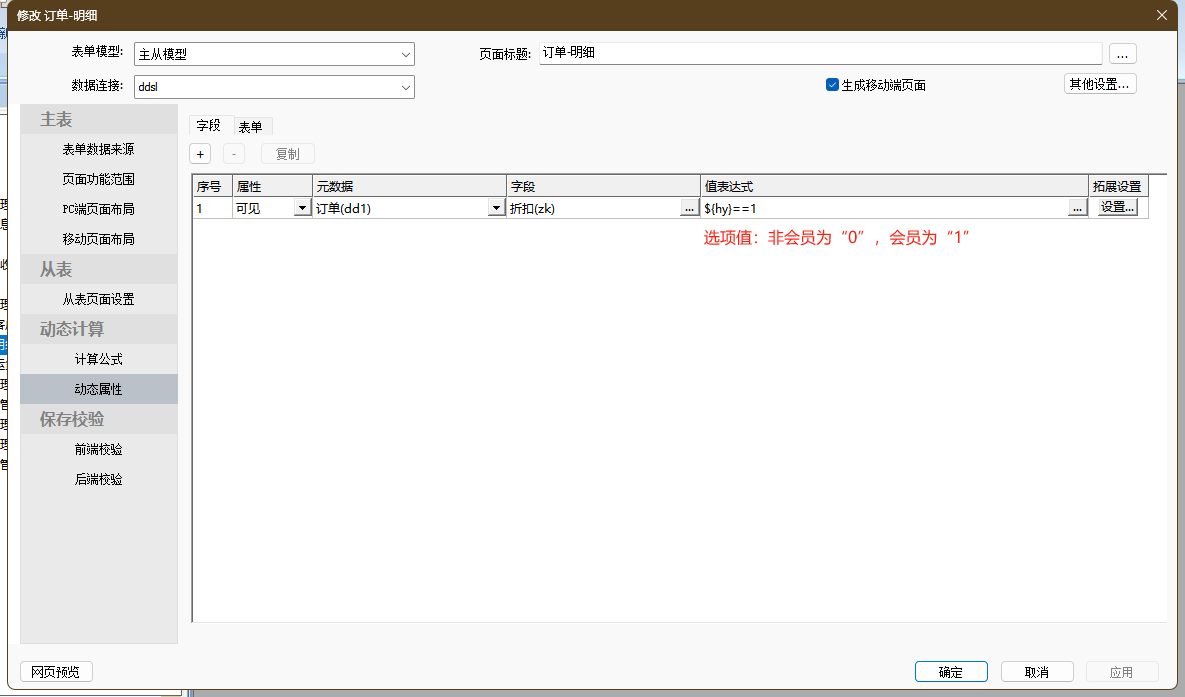Switch to the 表单 tab
The image size is (1185, 697).
pos(250,127)
